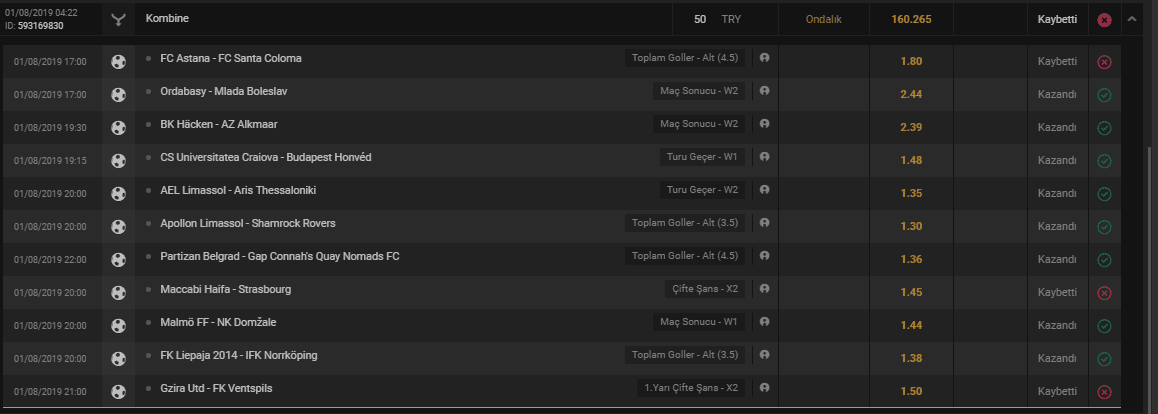Open Apollon Limassol - Shamrock Rovers match

248,223
